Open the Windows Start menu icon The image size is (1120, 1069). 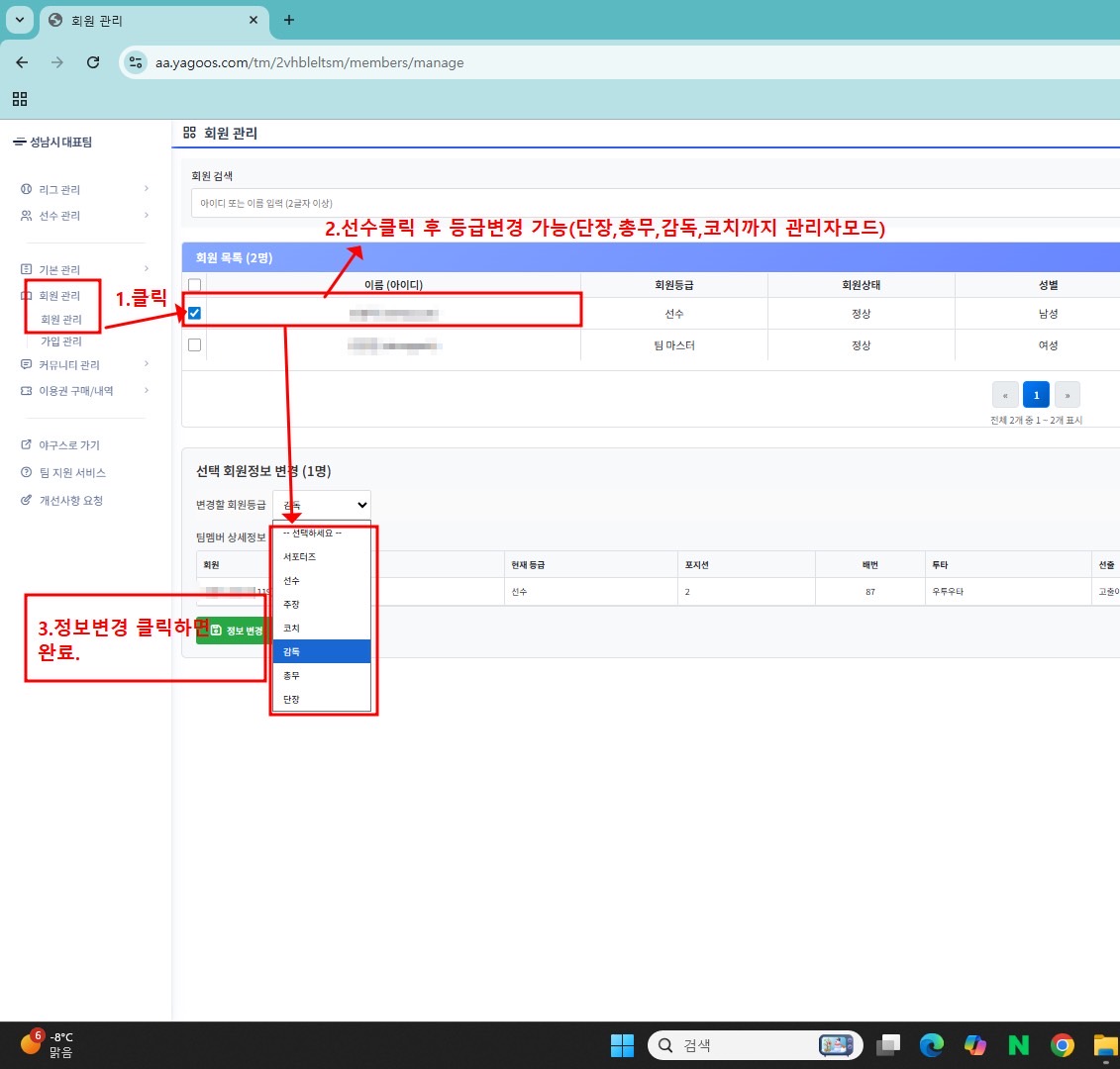[622, 1045]
